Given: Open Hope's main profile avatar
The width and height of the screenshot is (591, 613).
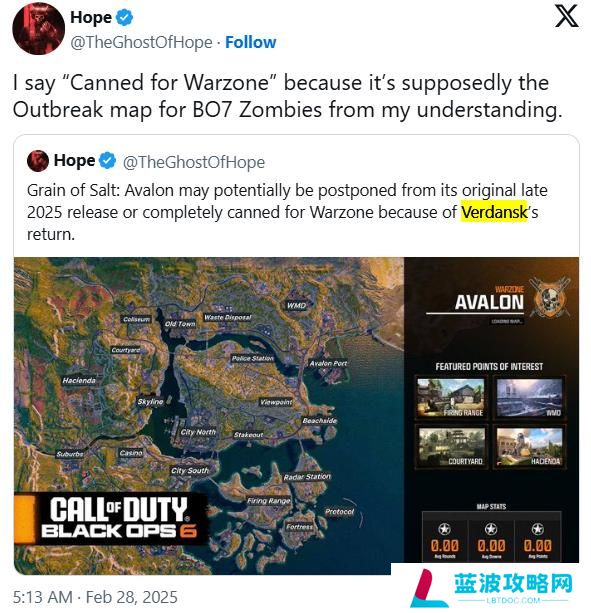Looking at the screenshot, I should click(38, 29).
